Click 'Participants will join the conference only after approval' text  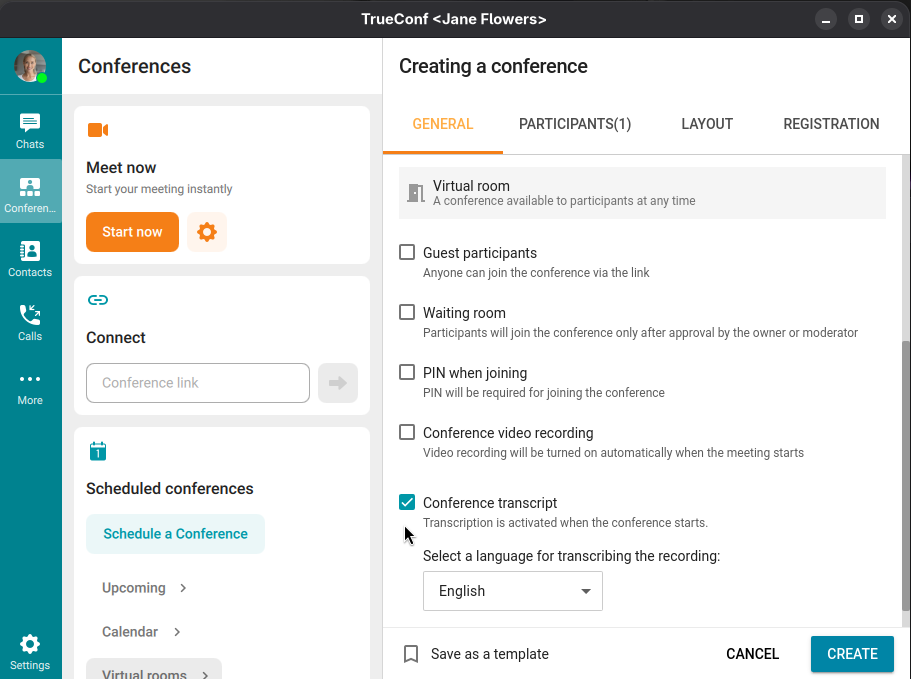coord(640,332)
